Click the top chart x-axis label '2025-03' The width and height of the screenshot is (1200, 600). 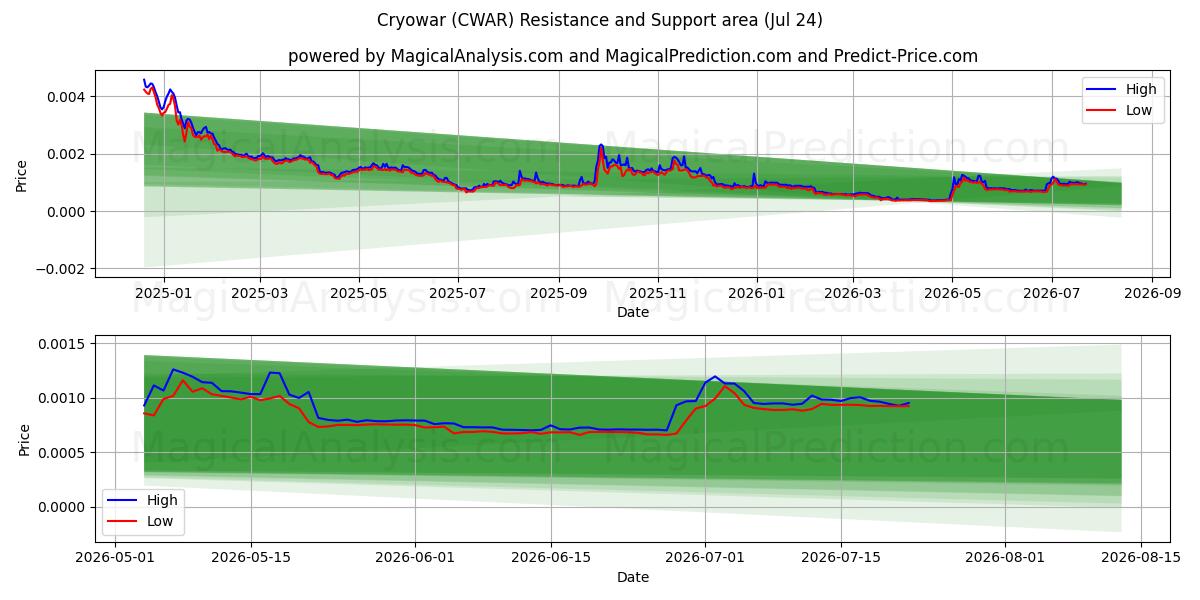[x=260, y=293]
